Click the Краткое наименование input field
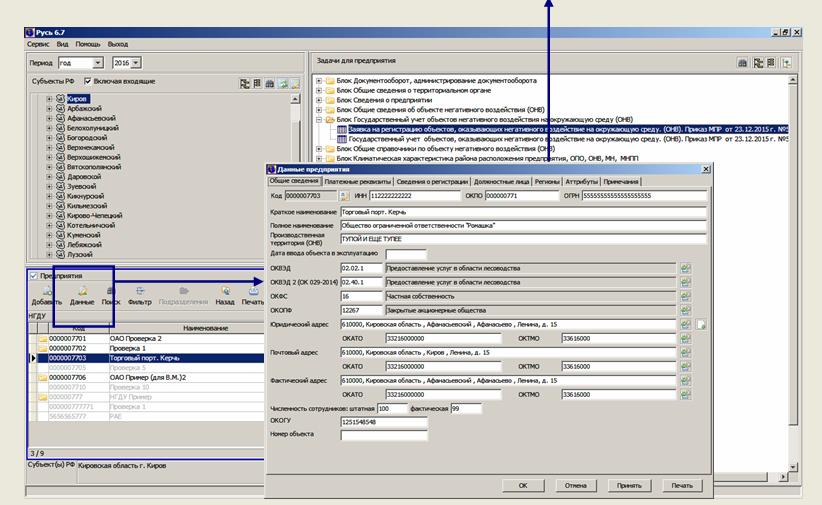The width and height of the screenshot is (822, 505). click(523, 212)
